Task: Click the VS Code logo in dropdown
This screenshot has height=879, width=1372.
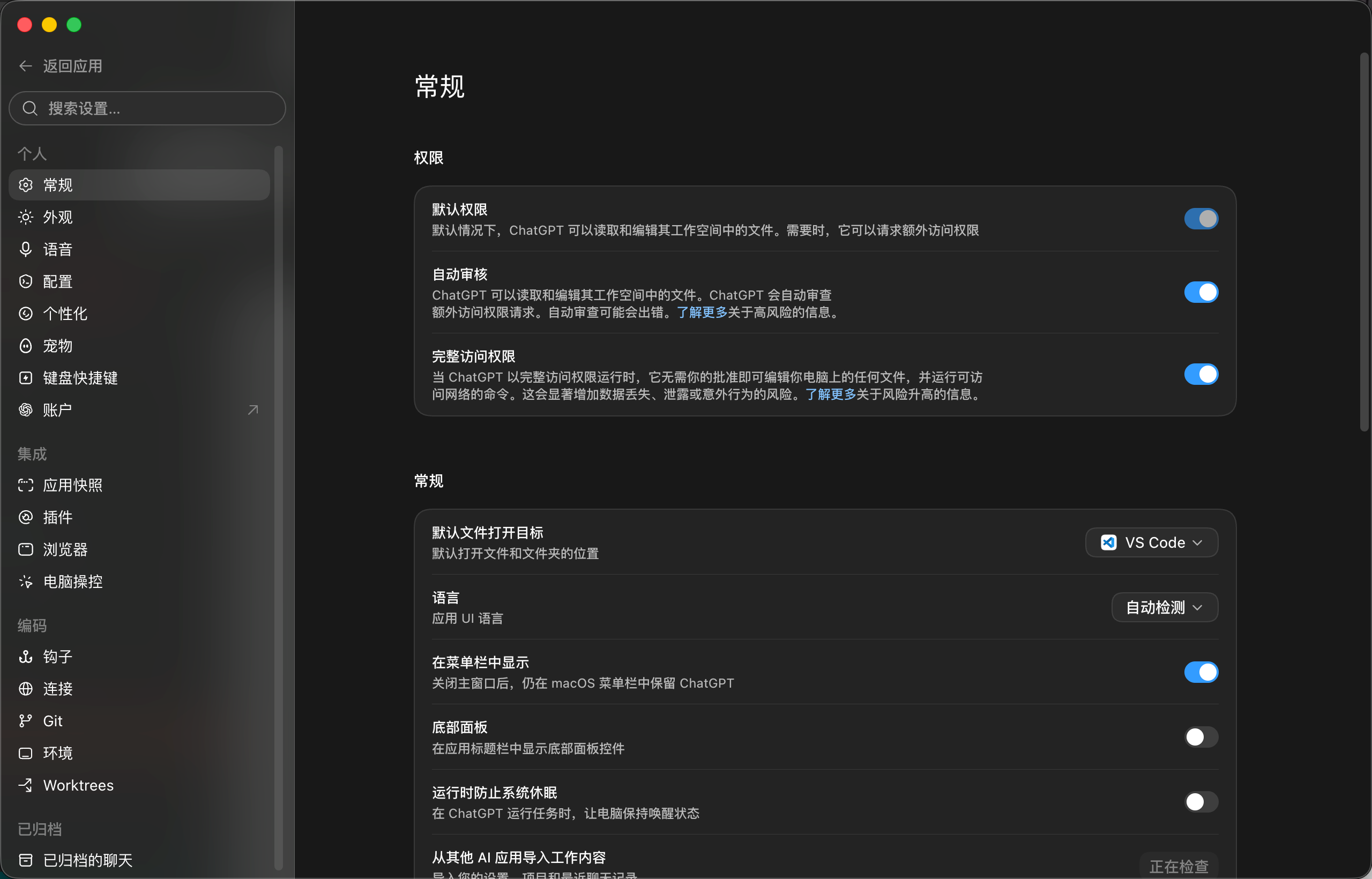Action: click(x=1108, y=542)
